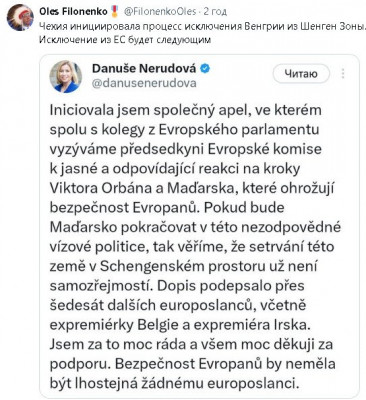
Task: Click the line 'Исключение из ЕС будет следующим'
Action: pyautogui.click(x=125, y=39)
